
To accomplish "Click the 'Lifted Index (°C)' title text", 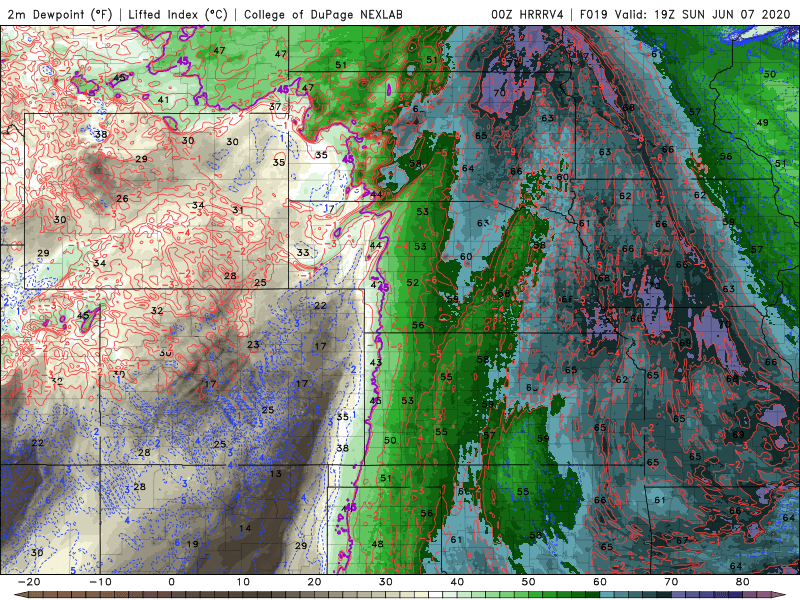I will (x=178, y=15).
